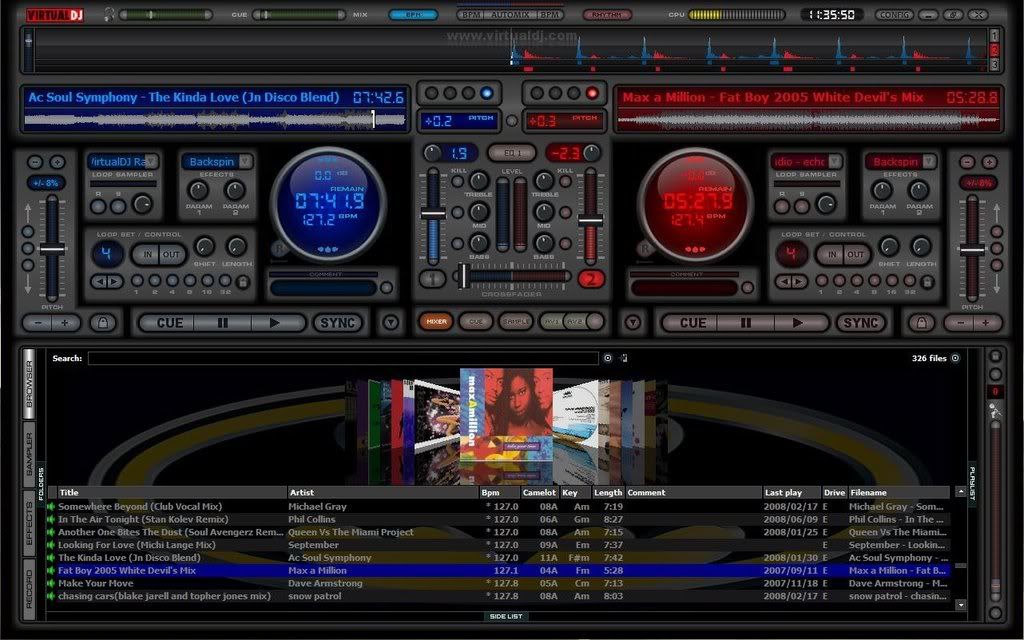Click the round R button beside the red deck display
Image resolution: width=1024 pixels, height=640 pixels.
tap(645, 249)
